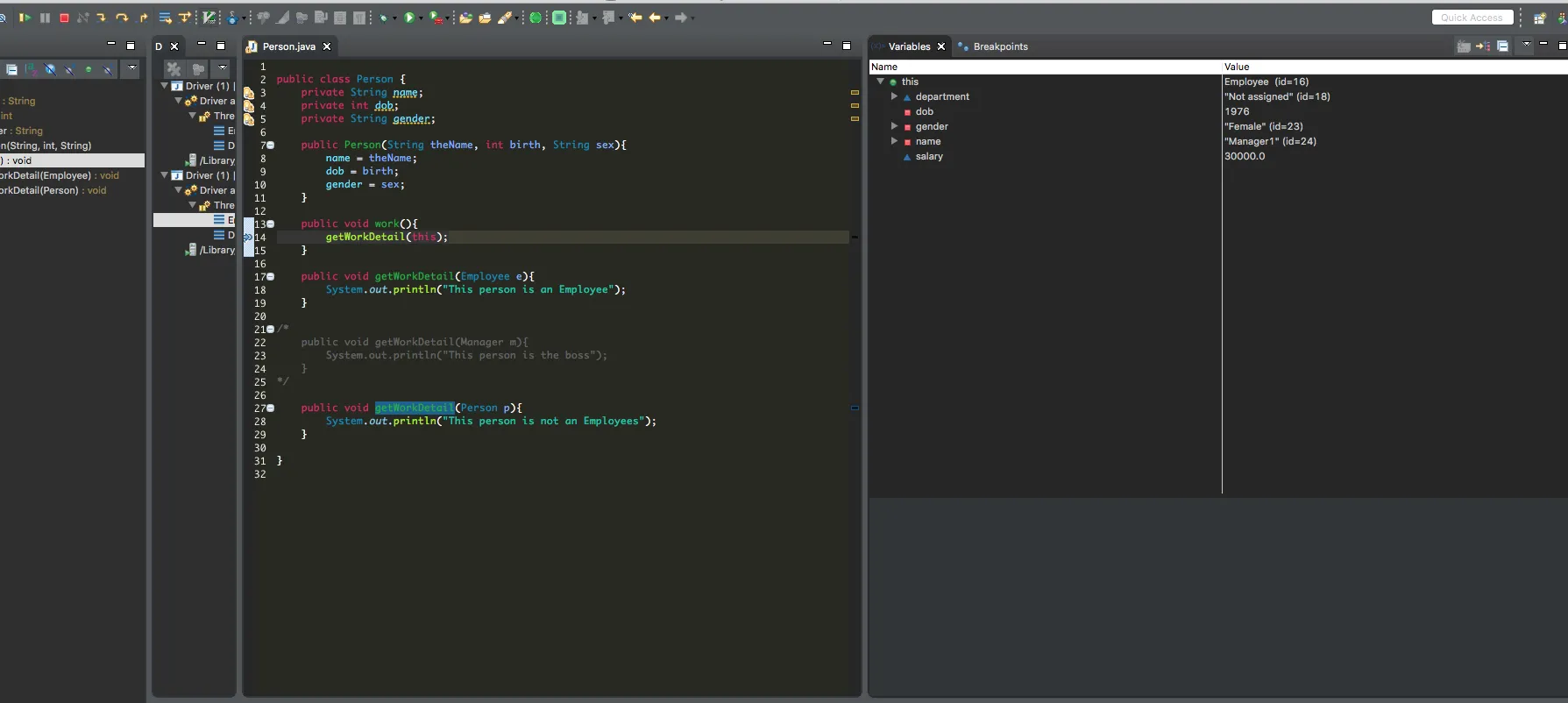Click the Quick Access search field
This screenshot has height=703, width=1568.
[1472, 18]
